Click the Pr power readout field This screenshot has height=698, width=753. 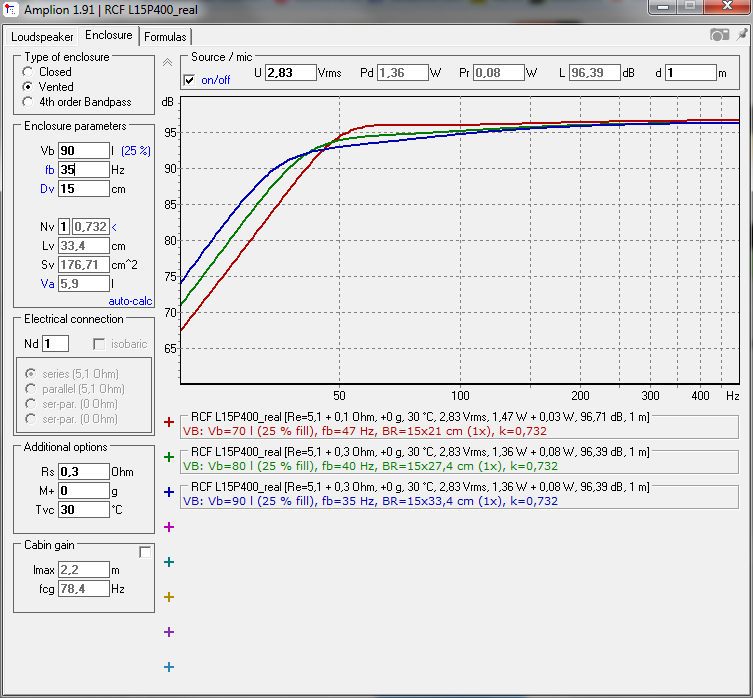coord(498,73)
